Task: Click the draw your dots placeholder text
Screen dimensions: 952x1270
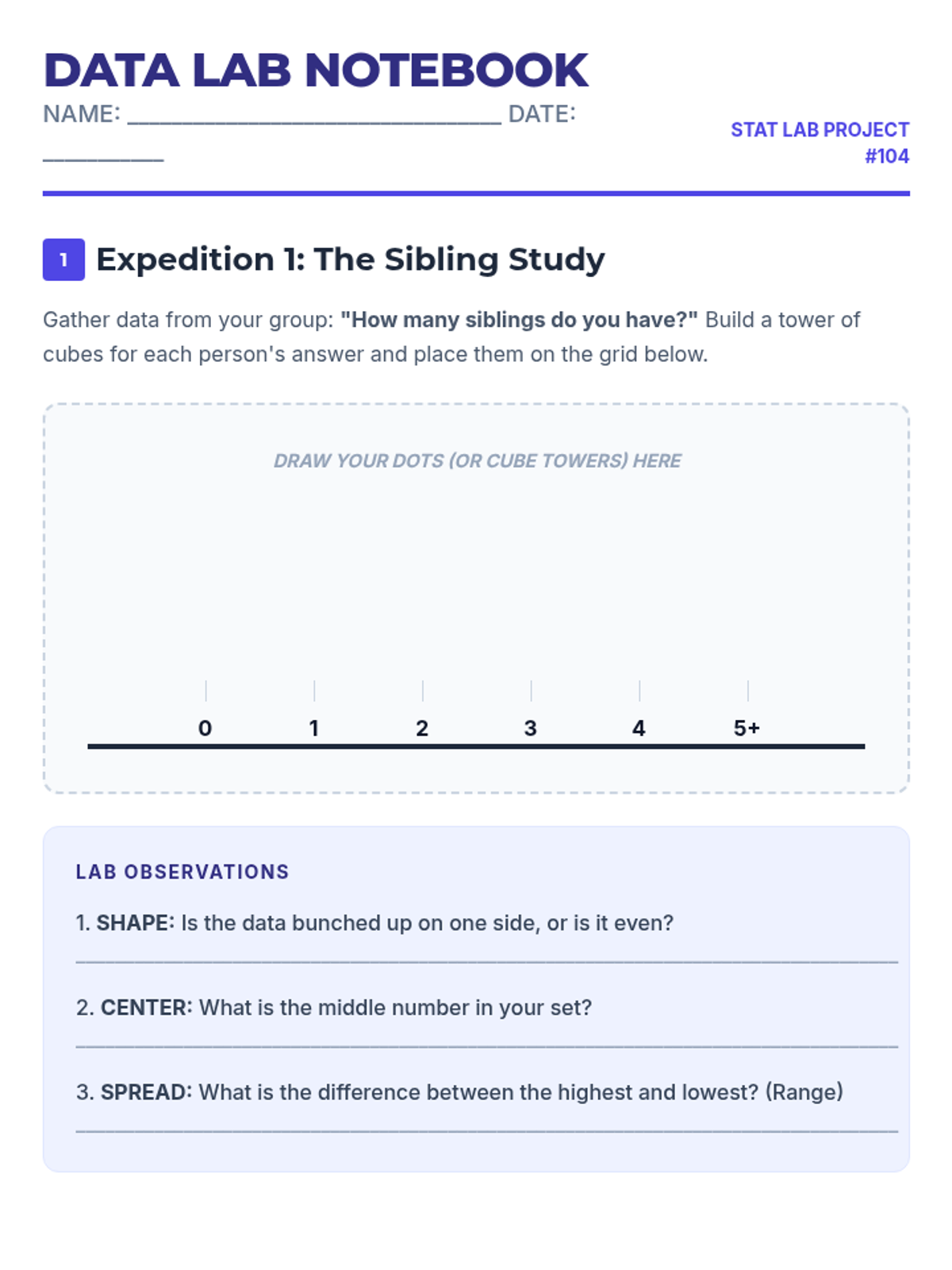Action: 477,461
